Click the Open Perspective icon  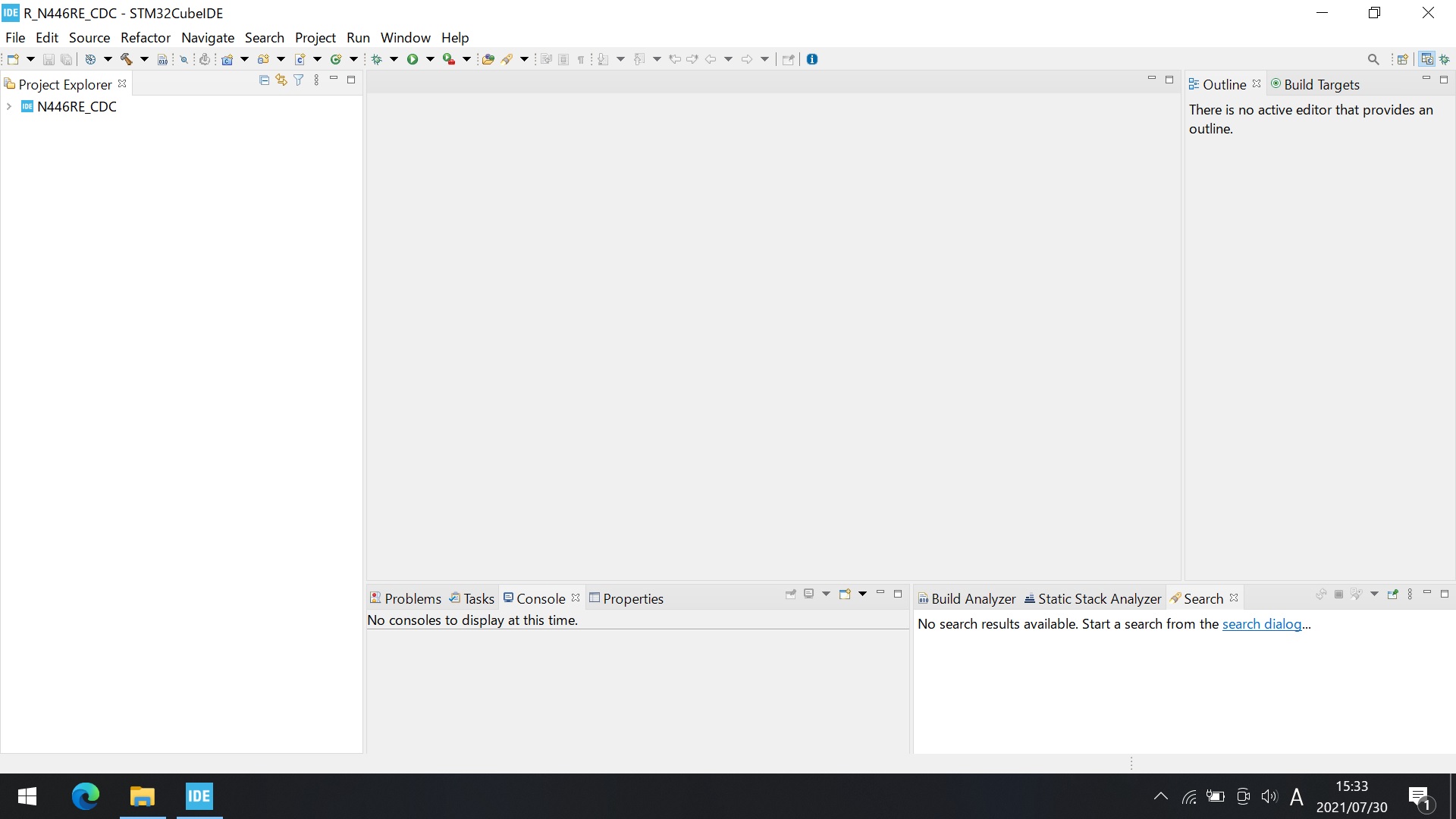pos(1403,59)
